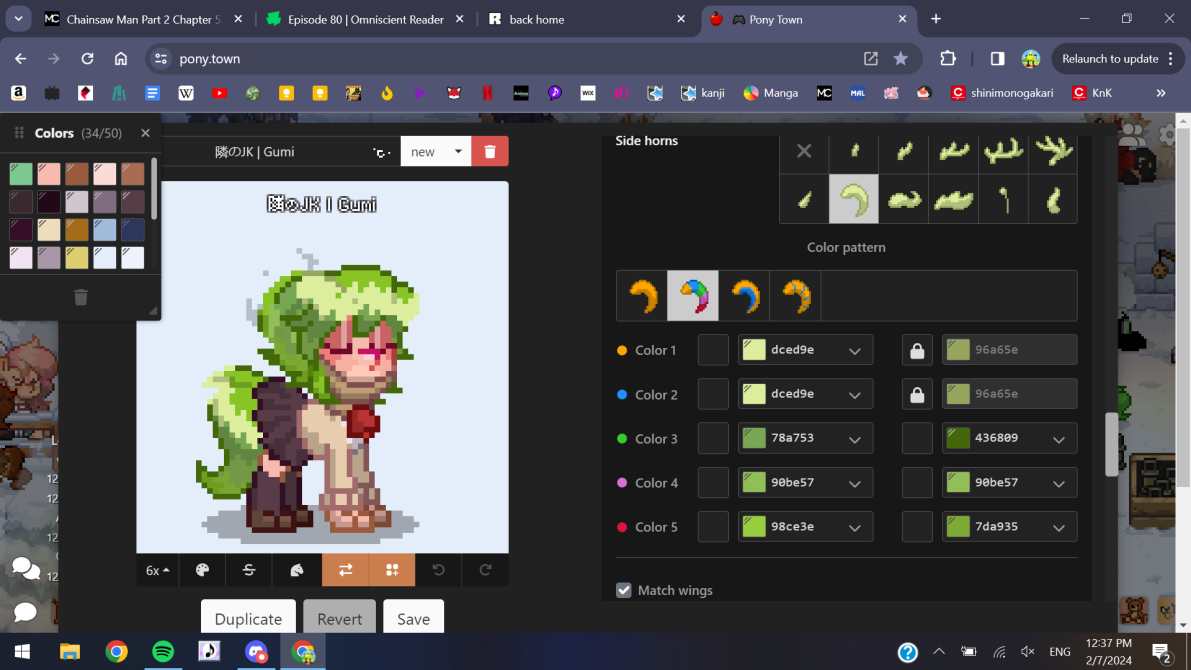This screenshot has width=1191, height=670.
Task: Toggle the Match wings checkbox
Action: tap(624, 590)
